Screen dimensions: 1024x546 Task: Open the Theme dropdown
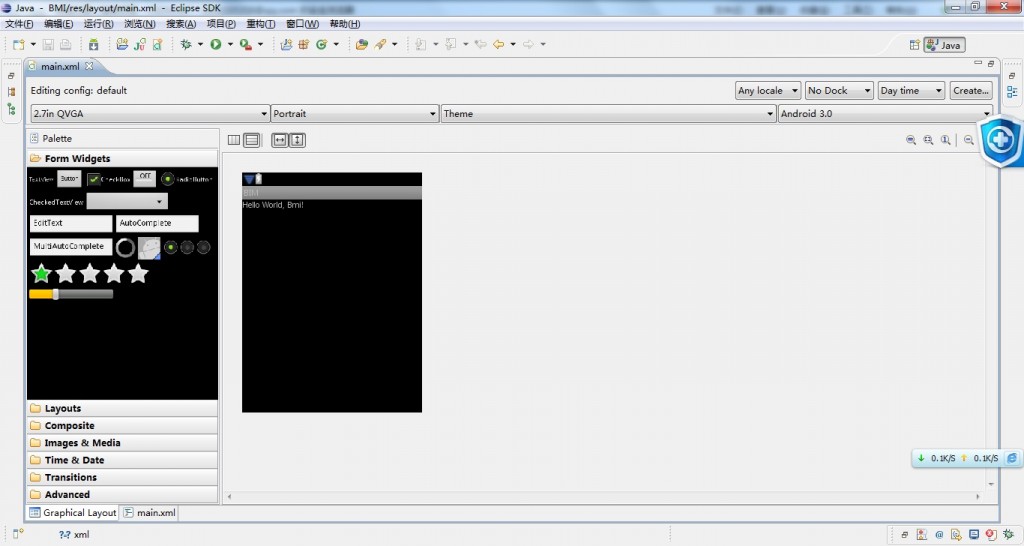tap(609, 114)
